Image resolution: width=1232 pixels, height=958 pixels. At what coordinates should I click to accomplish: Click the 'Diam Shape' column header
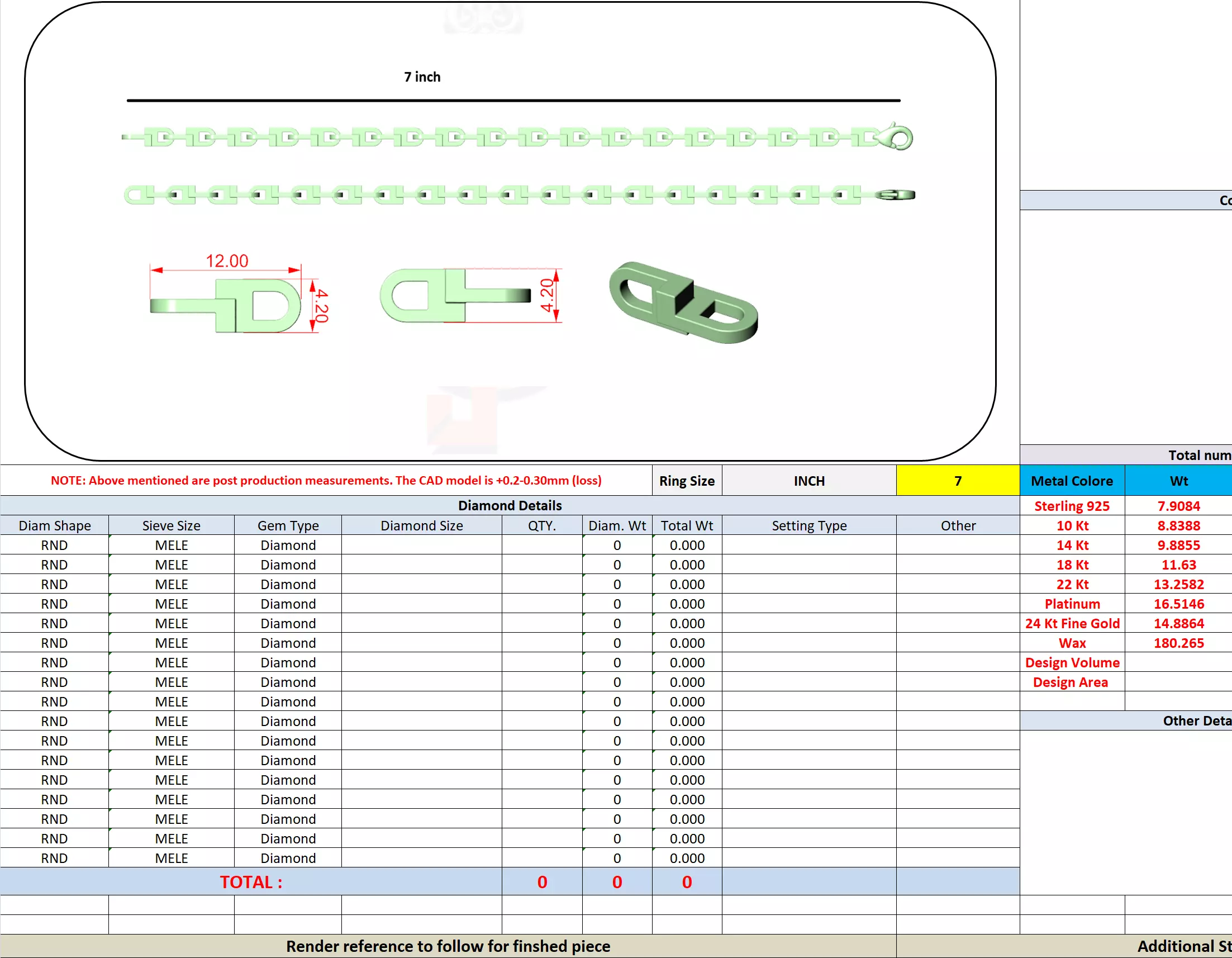click(55, 526)
